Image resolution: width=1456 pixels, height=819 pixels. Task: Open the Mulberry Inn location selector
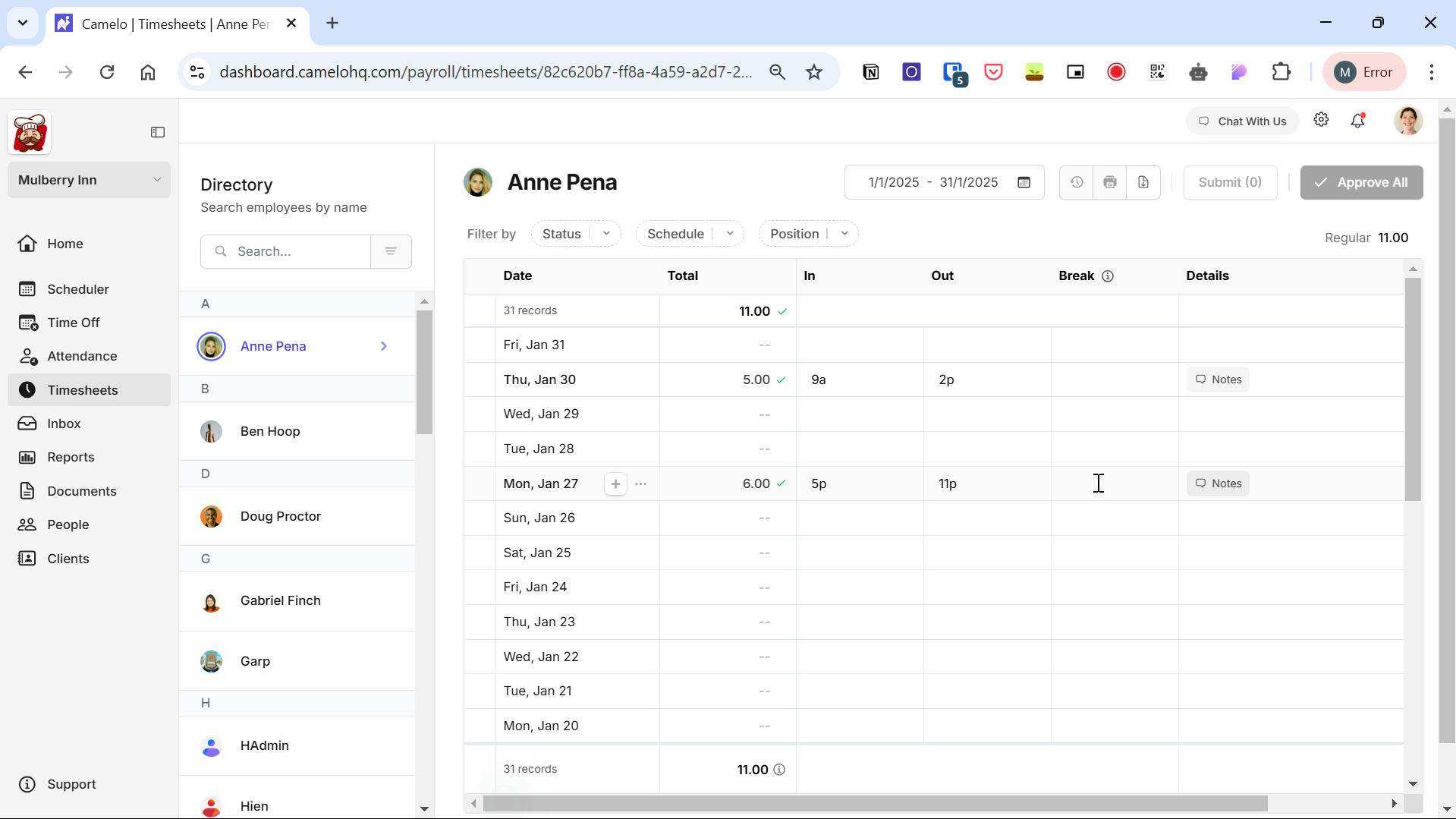[x=89, y=180]
